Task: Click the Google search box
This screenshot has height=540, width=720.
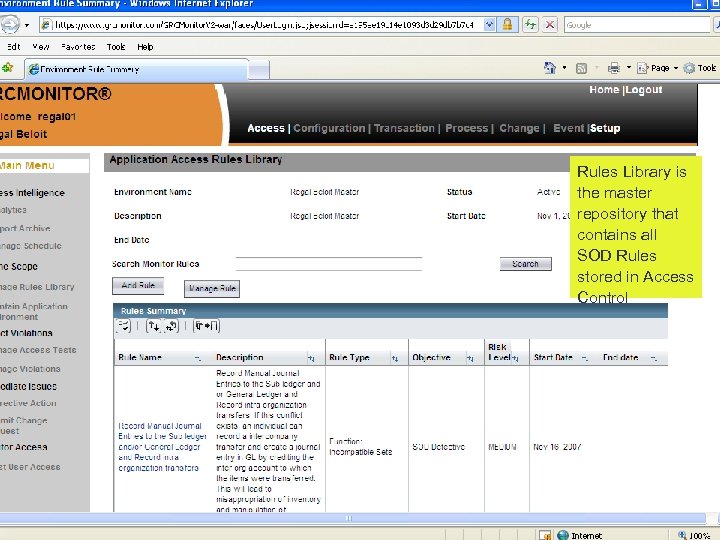Action: tap(637, 25)
